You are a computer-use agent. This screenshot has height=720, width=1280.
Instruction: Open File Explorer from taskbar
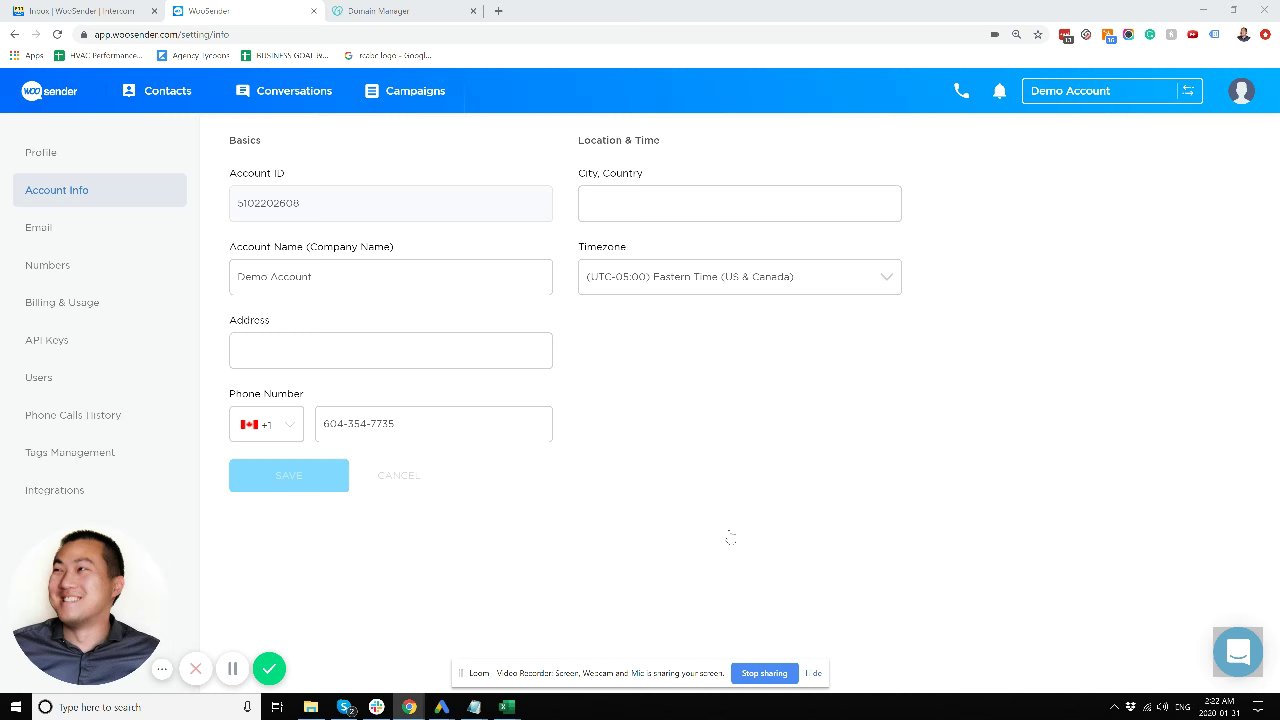[311, 707]
